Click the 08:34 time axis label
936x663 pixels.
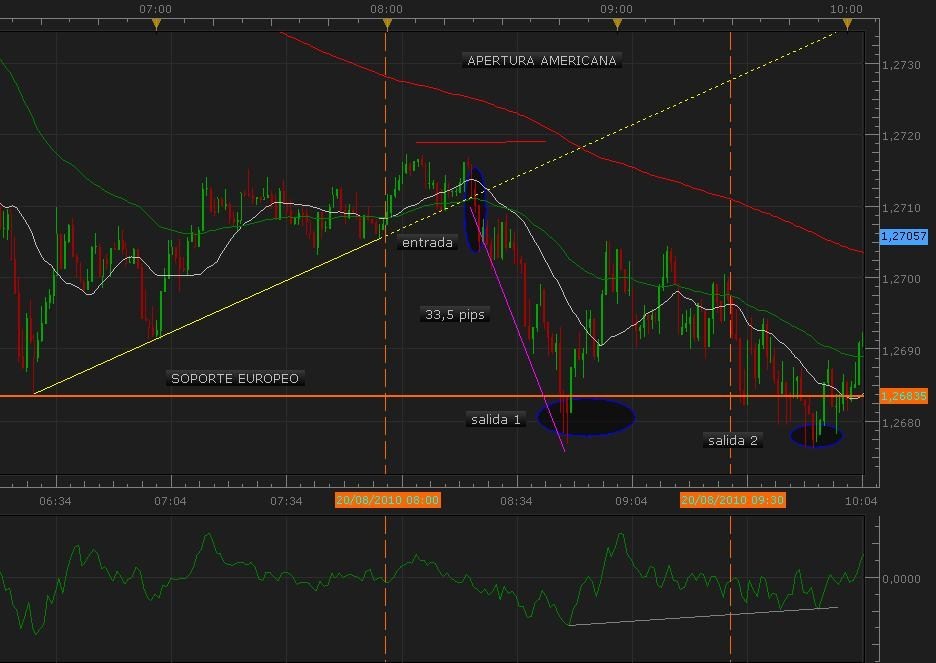516,501
